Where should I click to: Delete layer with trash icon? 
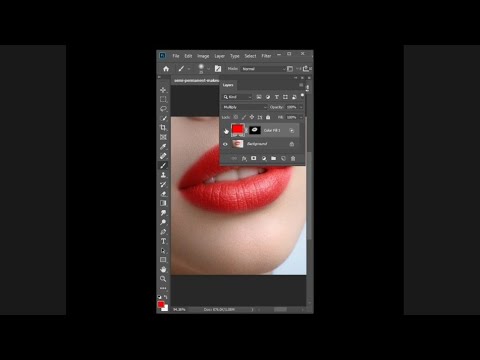pyautogui.click(x=293, y=158)
